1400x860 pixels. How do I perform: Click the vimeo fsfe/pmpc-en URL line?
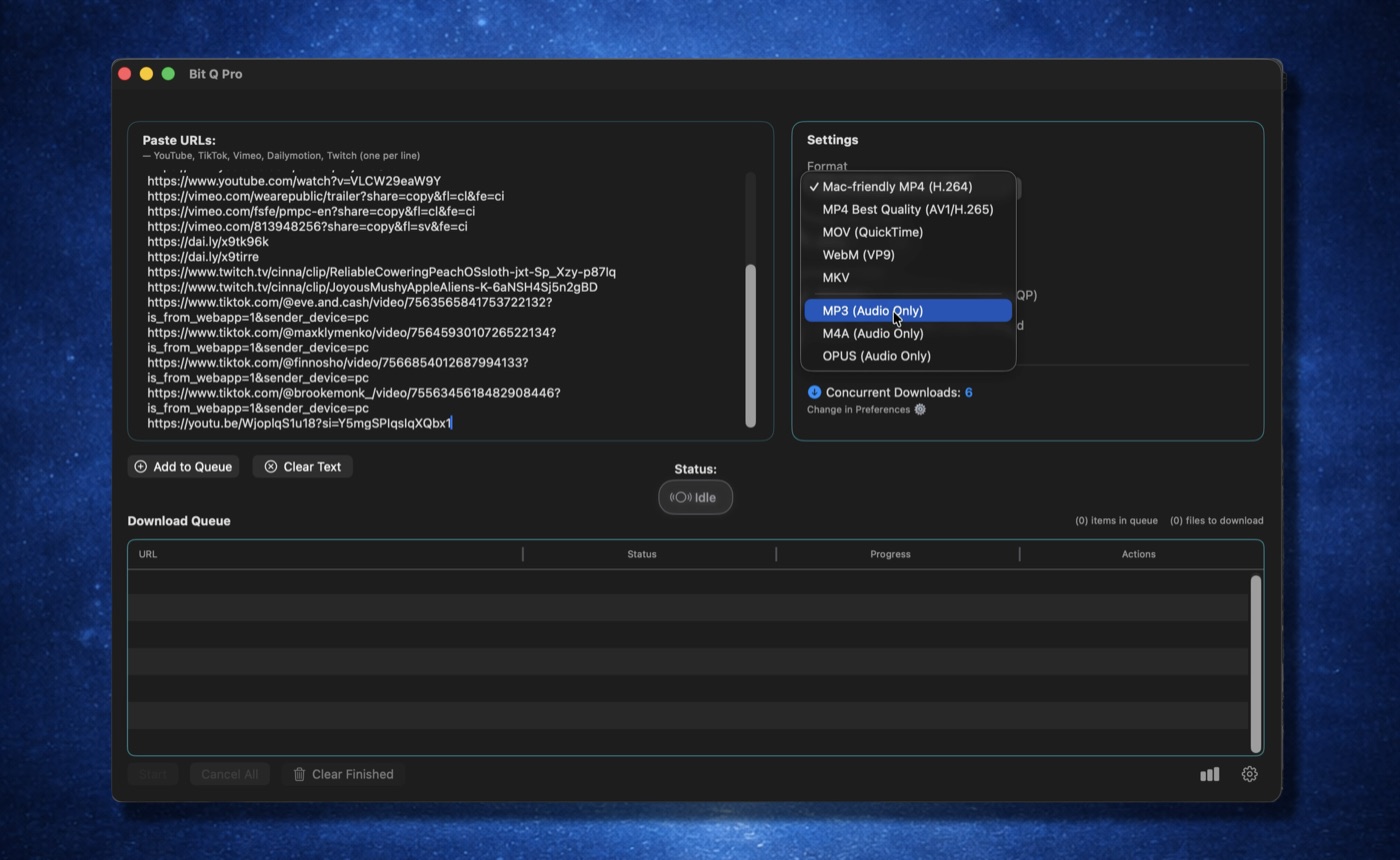(311, 211)
